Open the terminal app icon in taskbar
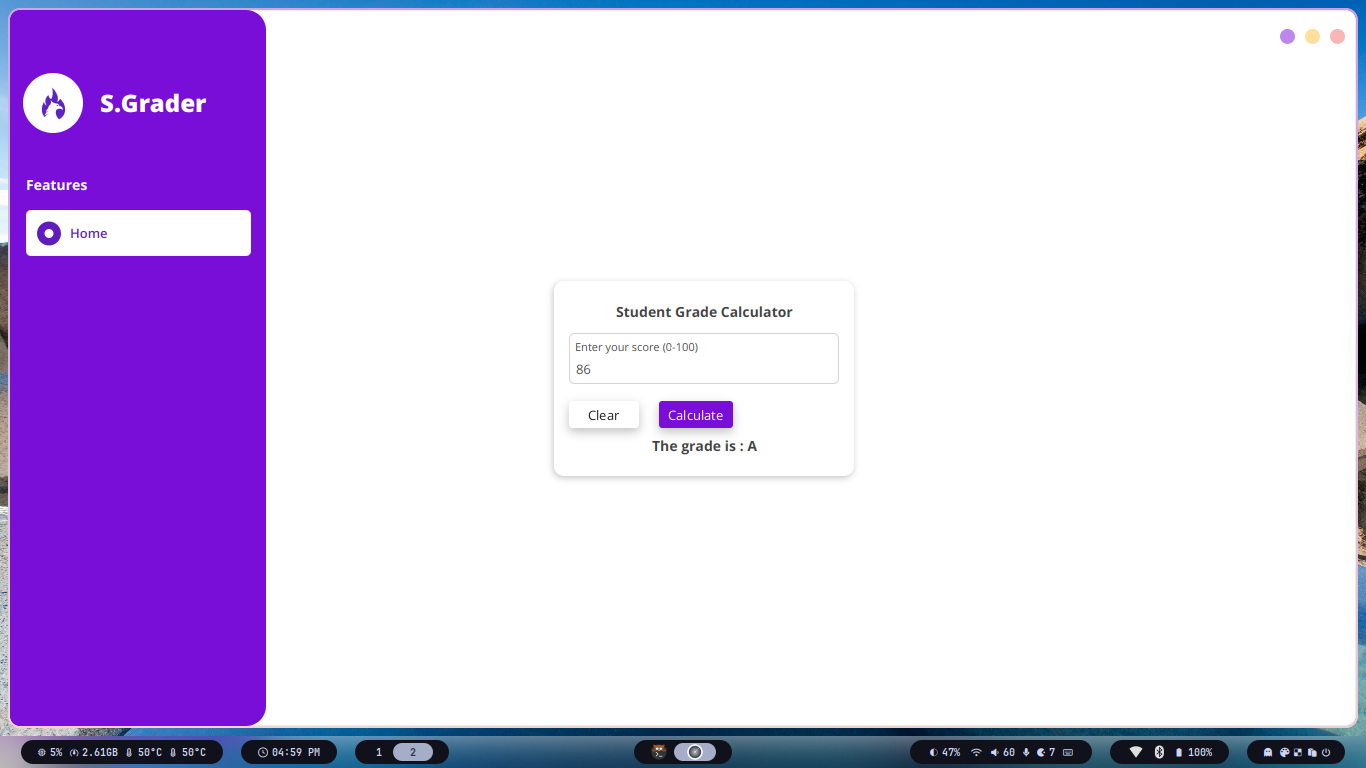Screen dimensions: 1366x768 [659, 752]
